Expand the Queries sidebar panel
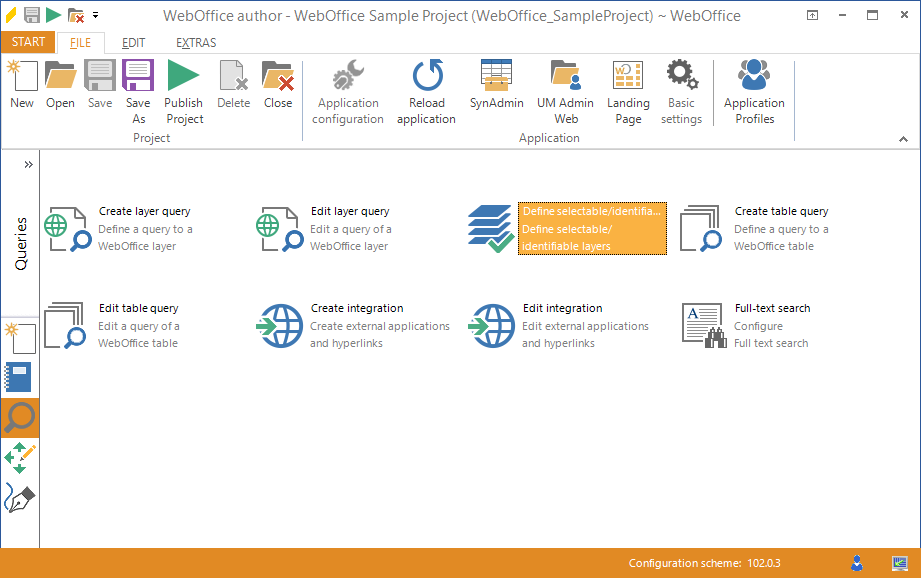Image resolution: width=921 pixels, height=578 pixels. pyautogui.click(x=27, y=164)
